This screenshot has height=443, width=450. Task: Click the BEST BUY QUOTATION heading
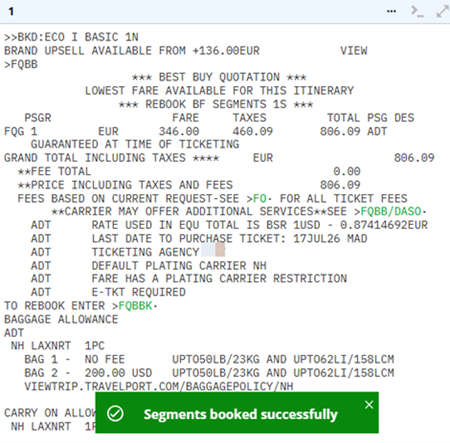coord(219,77)
